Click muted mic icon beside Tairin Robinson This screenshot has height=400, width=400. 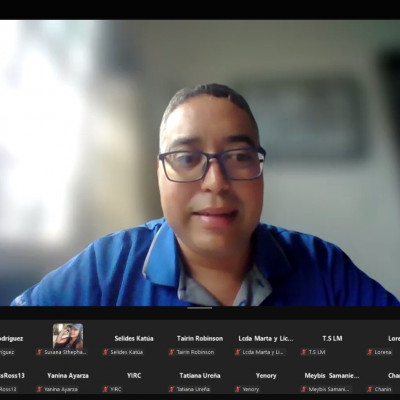[172, 352]
